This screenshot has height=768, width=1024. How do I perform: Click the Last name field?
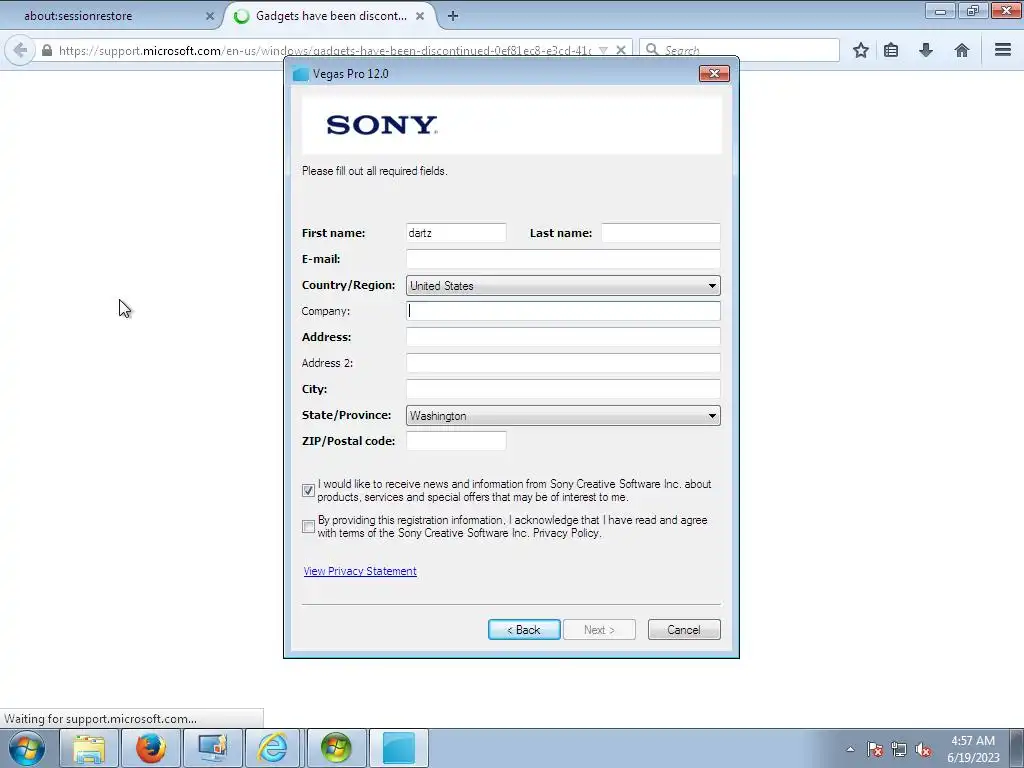coord(660,232)
